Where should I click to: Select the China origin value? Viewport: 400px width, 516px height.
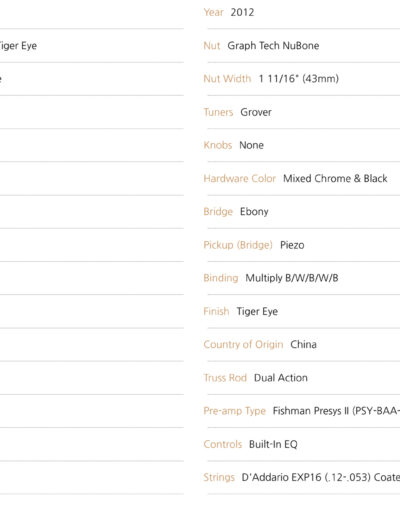click(x=303, y=344)
